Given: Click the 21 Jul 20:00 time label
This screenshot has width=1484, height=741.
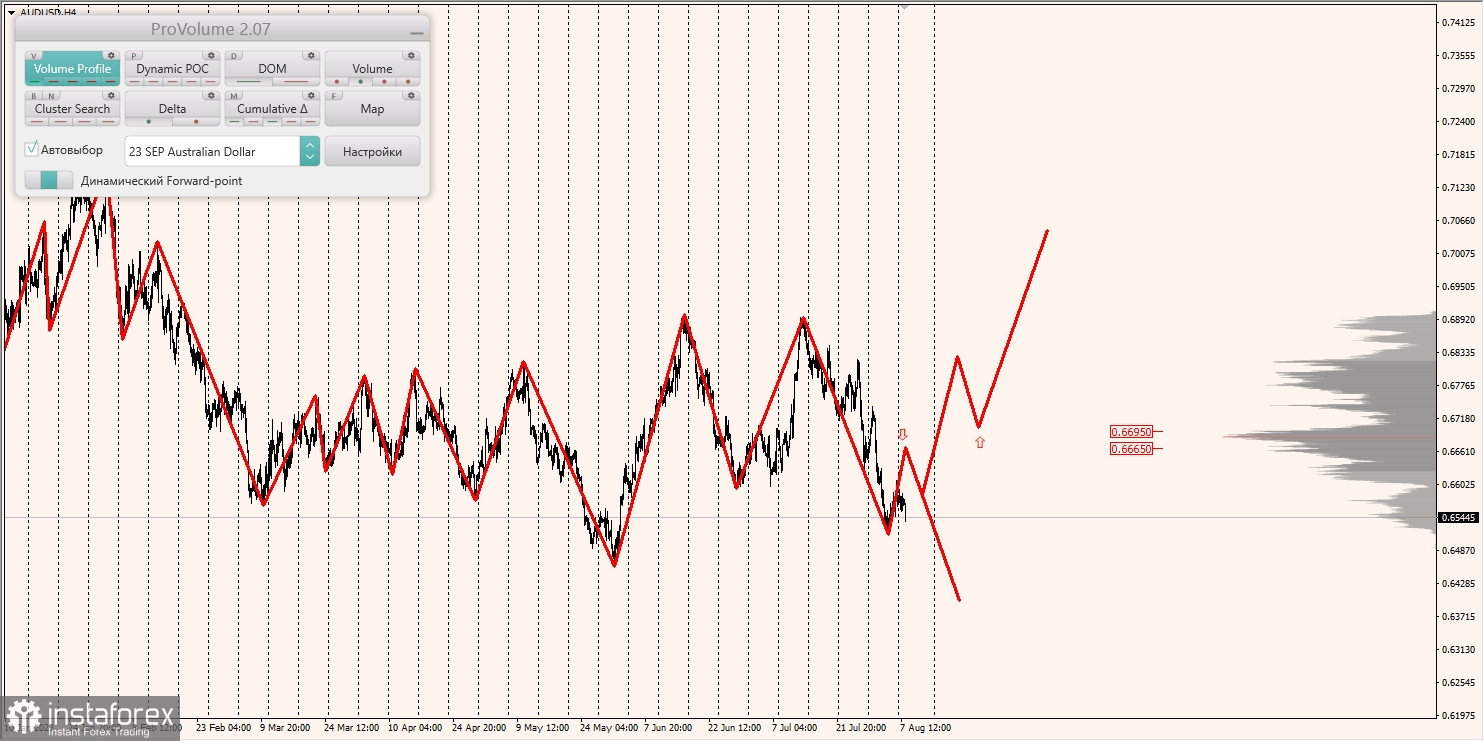Looking at the screenshot, I should coord(861,728).
